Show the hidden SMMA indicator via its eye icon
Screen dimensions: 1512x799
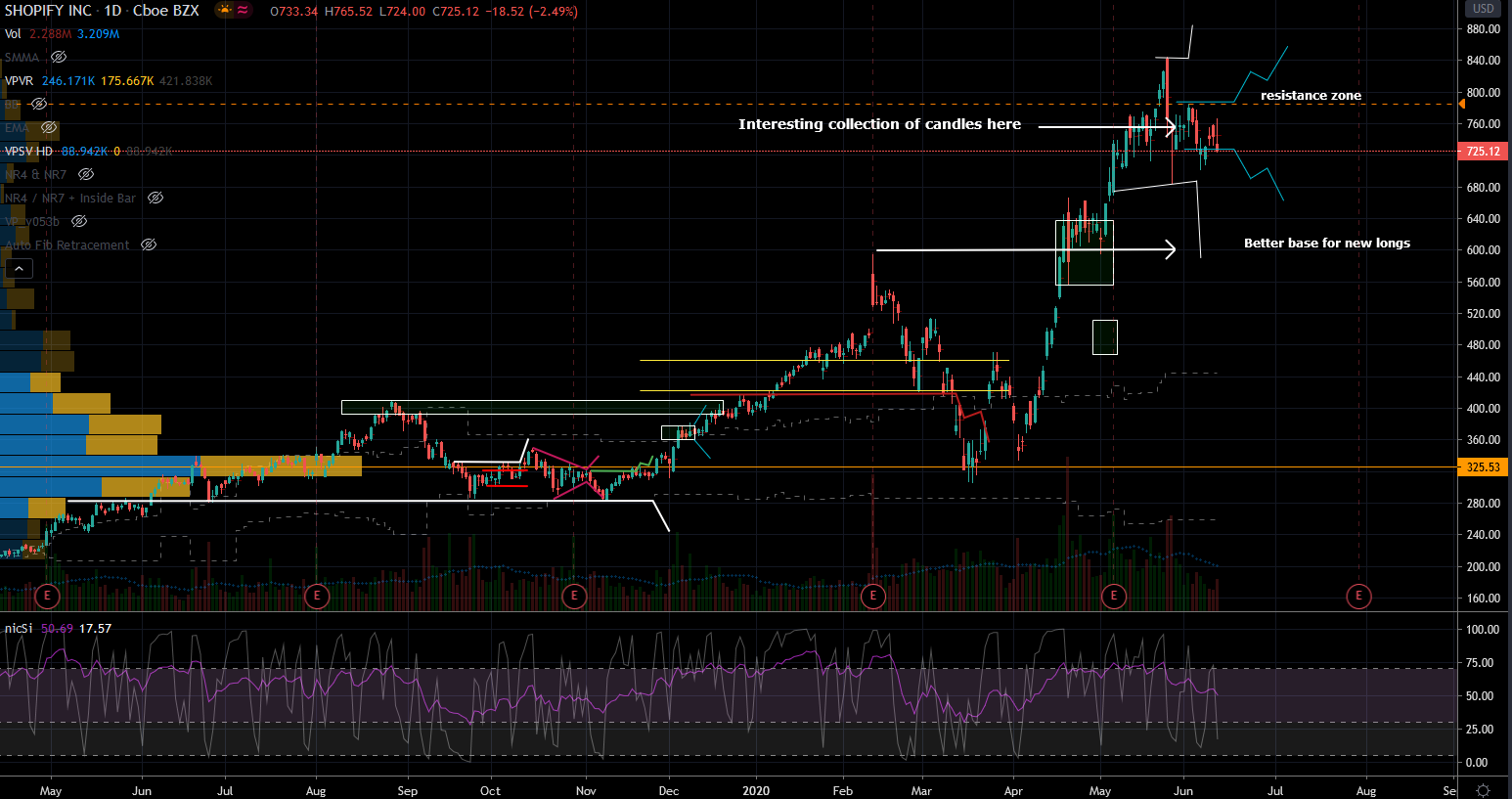pyautogui.click(x=59, y=58)
